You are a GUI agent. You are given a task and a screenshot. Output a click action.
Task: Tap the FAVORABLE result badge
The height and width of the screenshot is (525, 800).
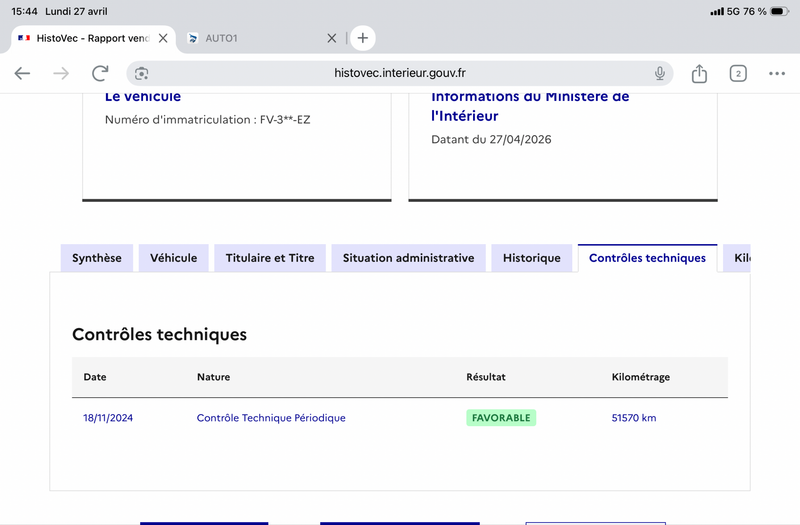[x=501, y=418]
